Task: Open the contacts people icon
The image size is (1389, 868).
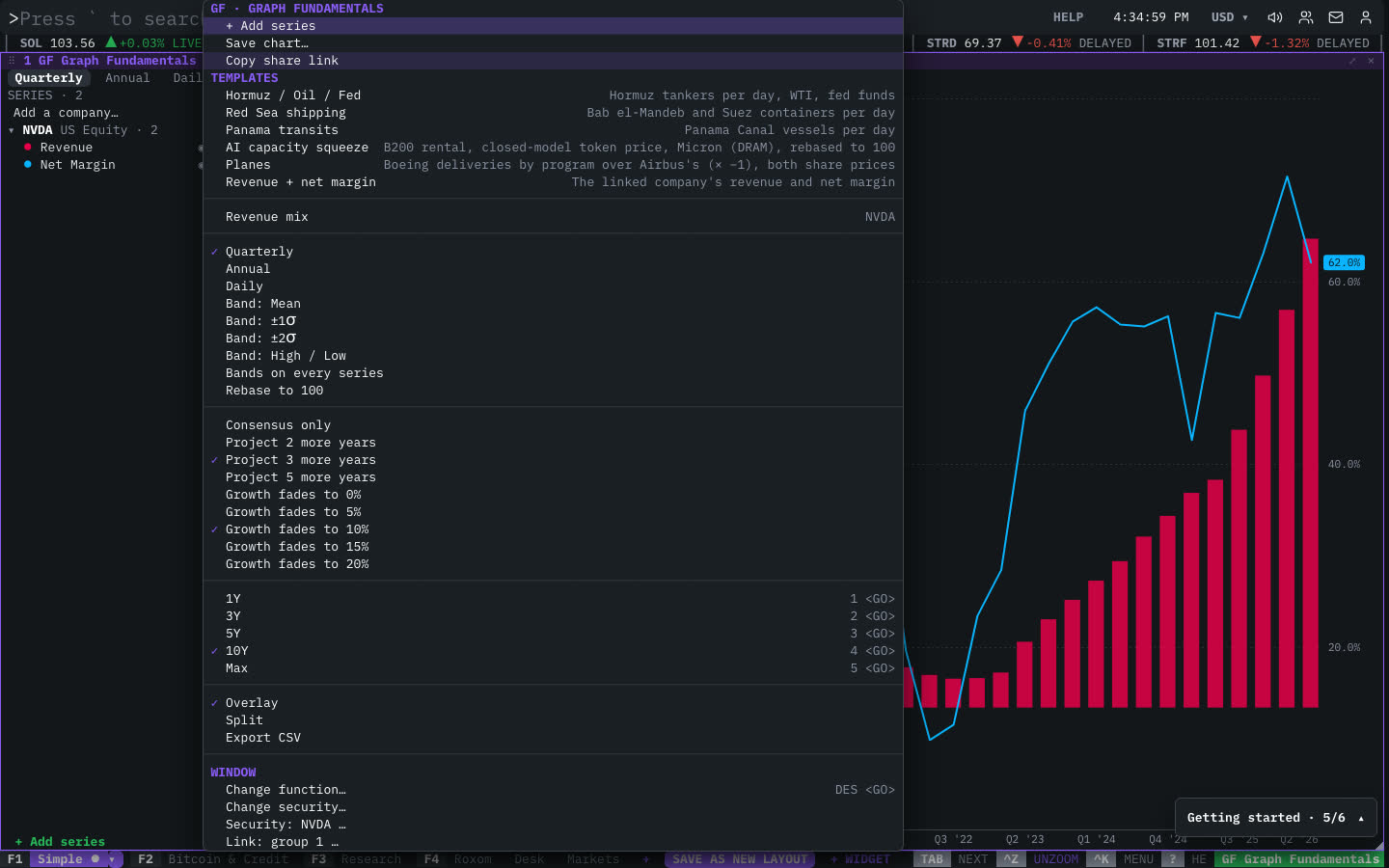Action: tap(1306, 17)
